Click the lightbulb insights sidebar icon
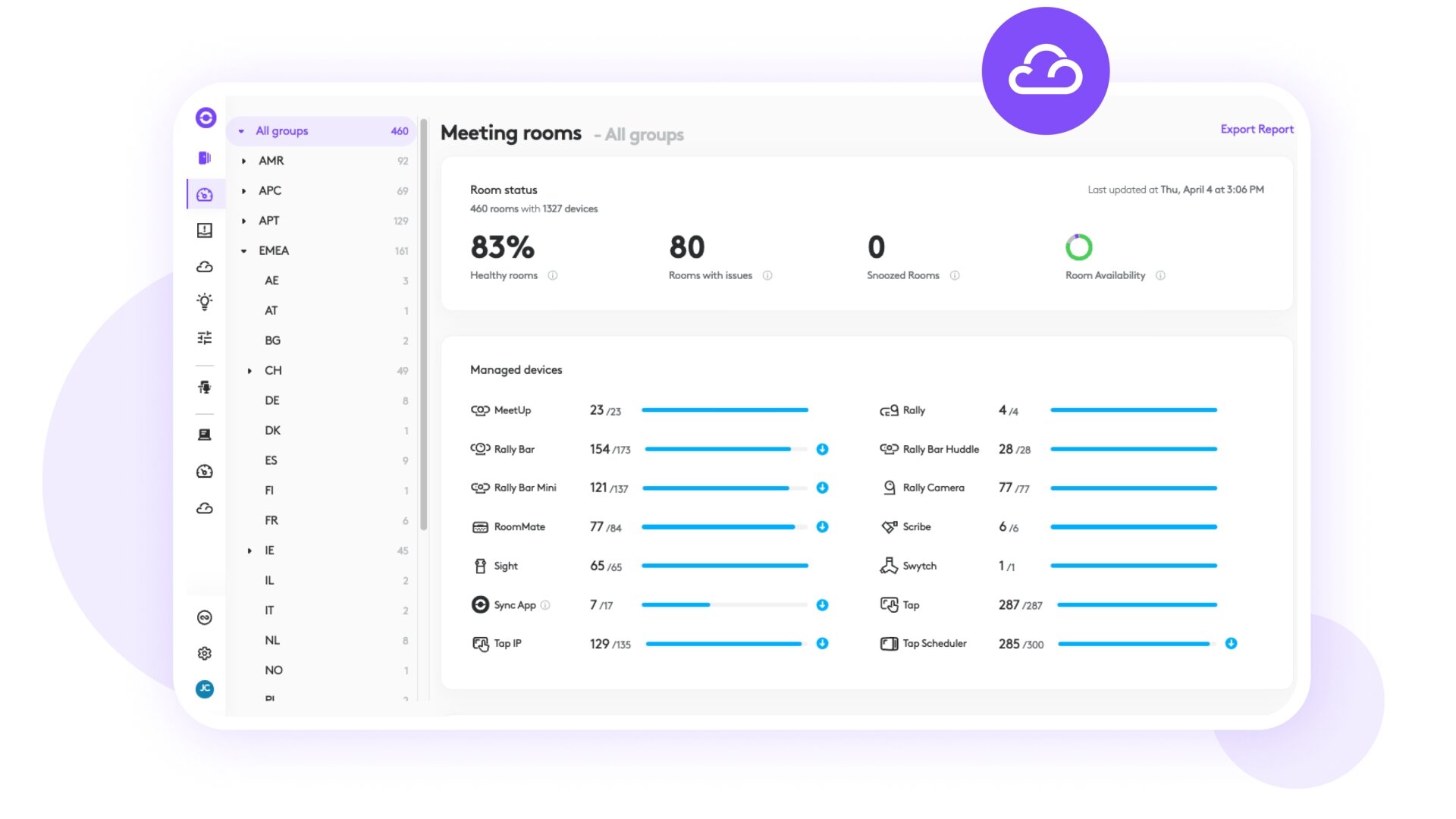This screenshot has width=1456, height=819. click(205, 302)
